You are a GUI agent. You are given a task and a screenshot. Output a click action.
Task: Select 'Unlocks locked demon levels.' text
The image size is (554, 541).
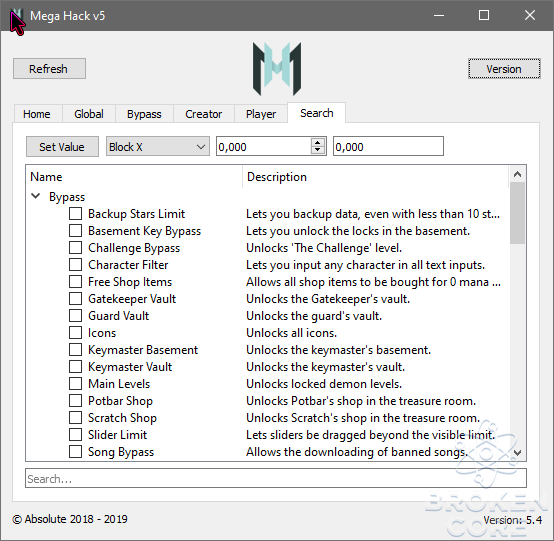(x=324, y=384)
